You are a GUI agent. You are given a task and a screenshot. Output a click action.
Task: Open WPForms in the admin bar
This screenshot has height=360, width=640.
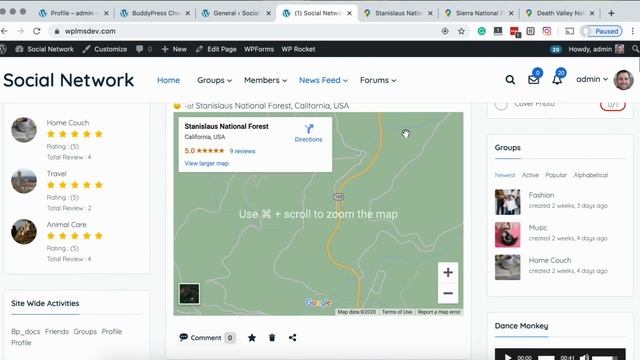(259, 49)
